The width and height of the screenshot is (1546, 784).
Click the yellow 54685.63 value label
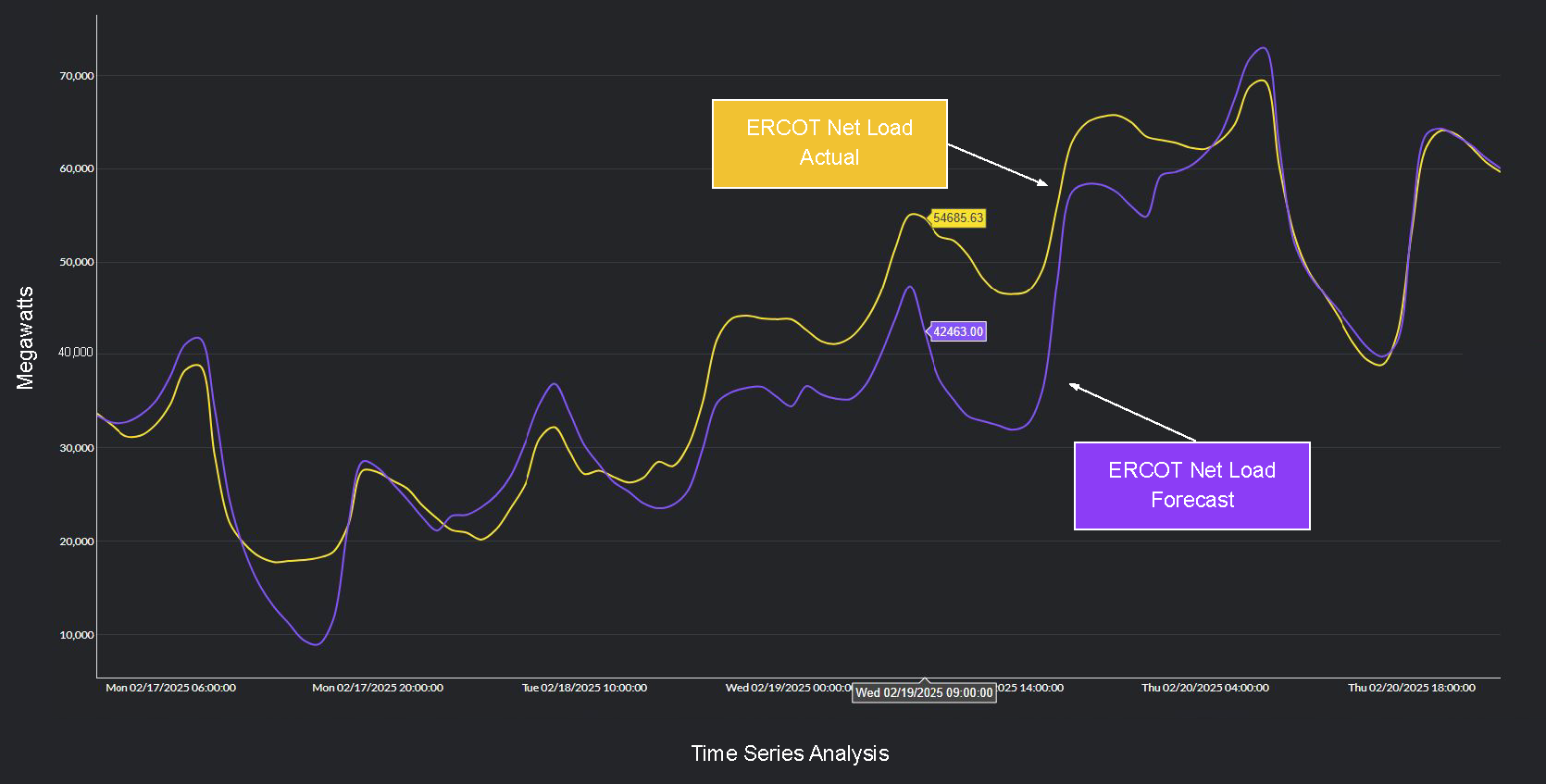pos(958,218)
